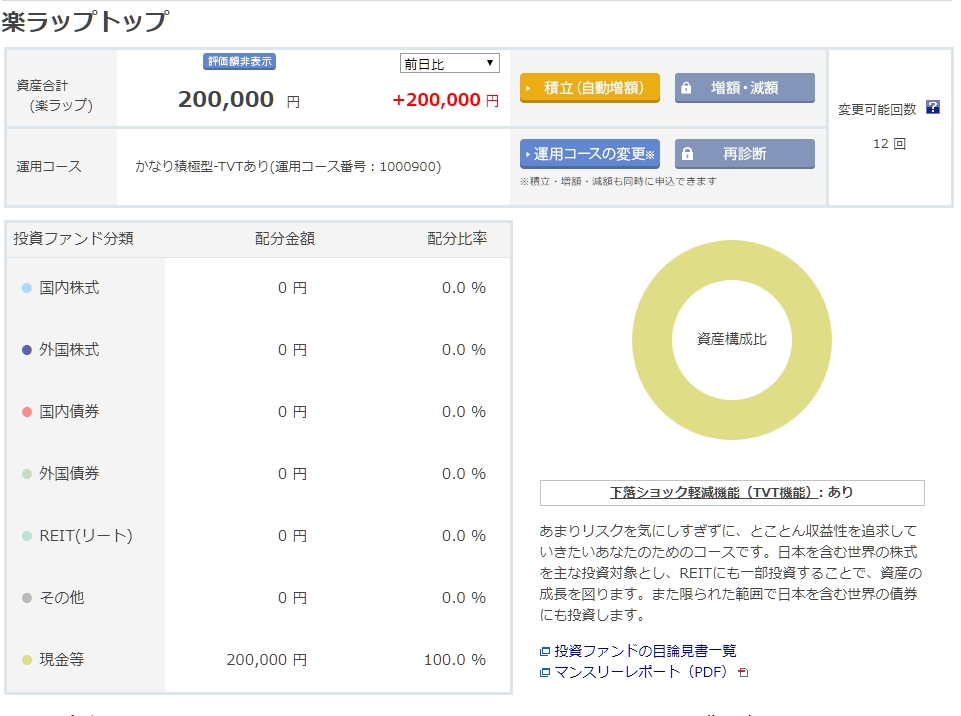Click the external-link icon before 投資ファンドの目論見書一覧
The width and height of the screenshot is (961, 716).
(545, 652)
